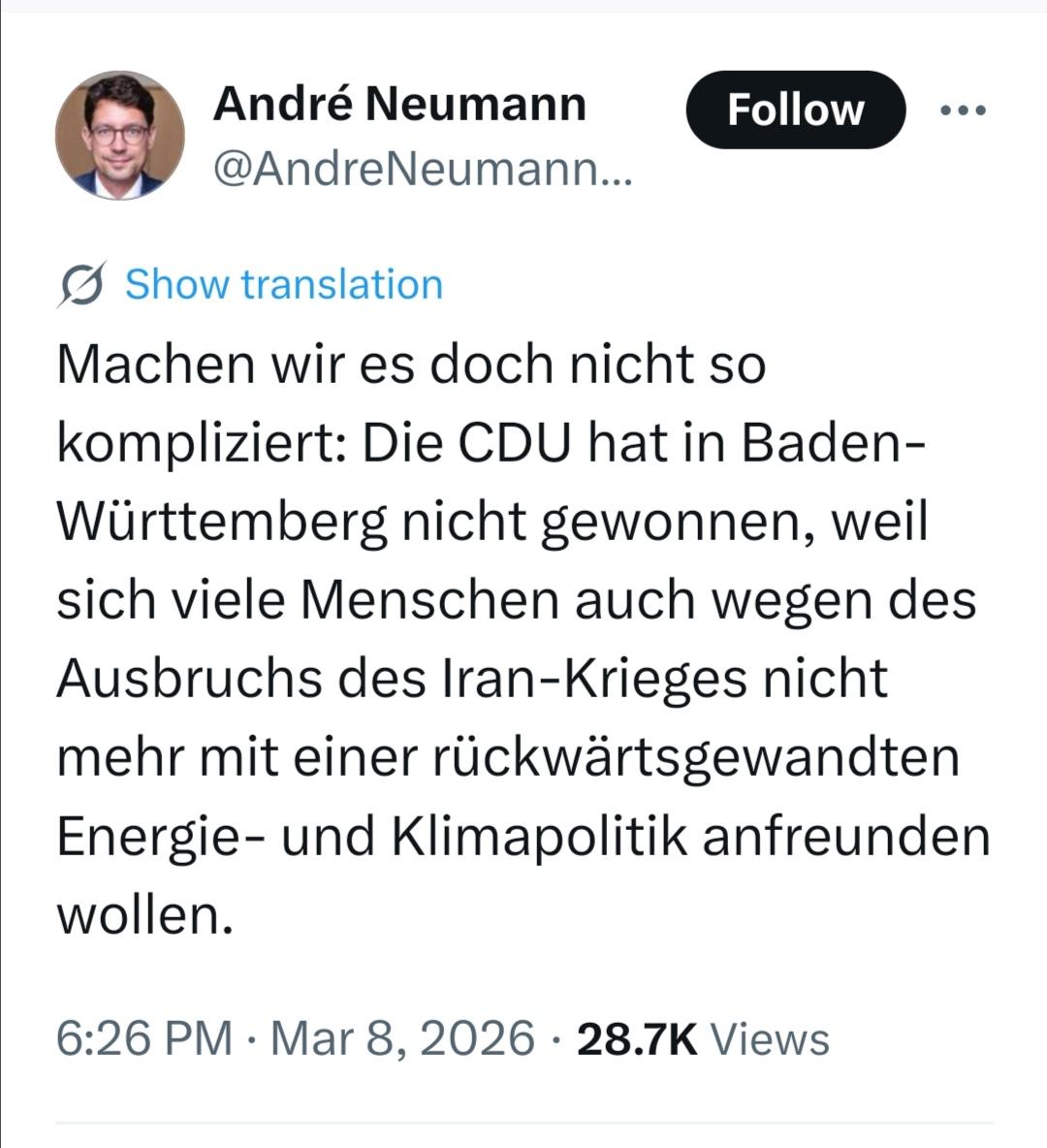Click the display name André Neumann
This screenshot has width=1047, height=1148.
[x=399, y=104]
